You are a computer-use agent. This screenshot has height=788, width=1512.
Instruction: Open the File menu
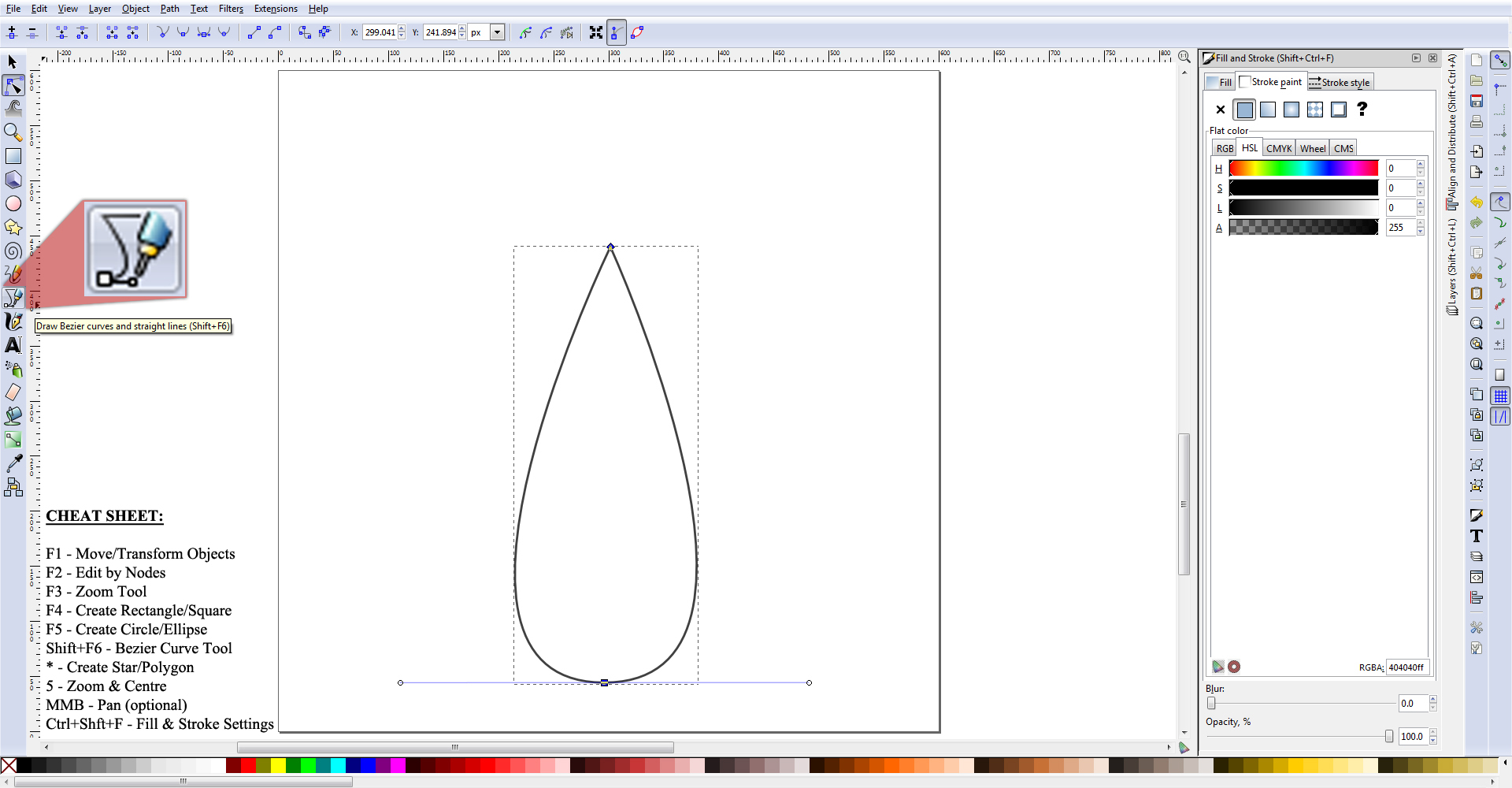tap(13, 9)
